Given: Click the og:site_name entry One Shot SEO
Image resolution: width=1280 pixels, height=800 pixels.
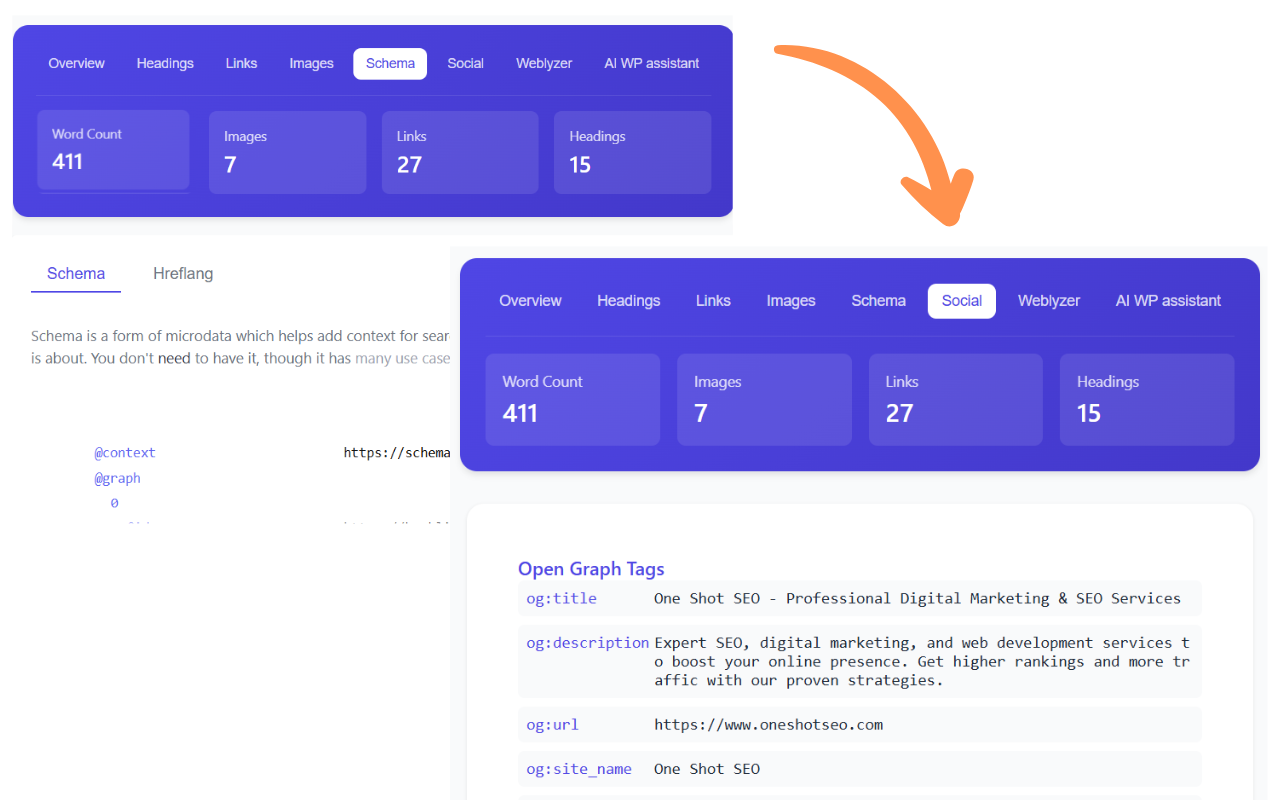Looking at the screenshot, I should coord(579,769).
